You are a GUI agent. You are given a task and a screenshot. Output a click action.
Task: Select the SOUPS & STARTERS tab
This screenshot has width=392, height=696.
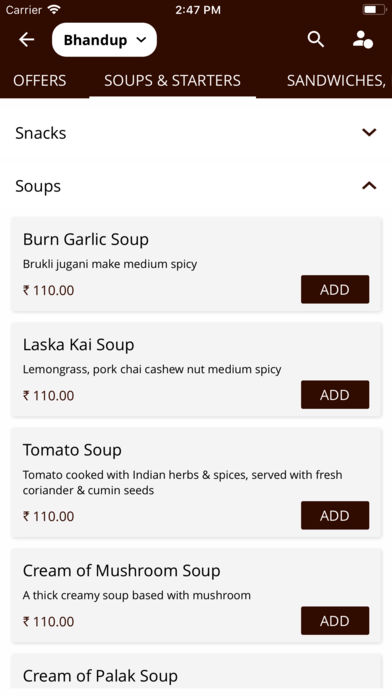[x=172, y=81]
